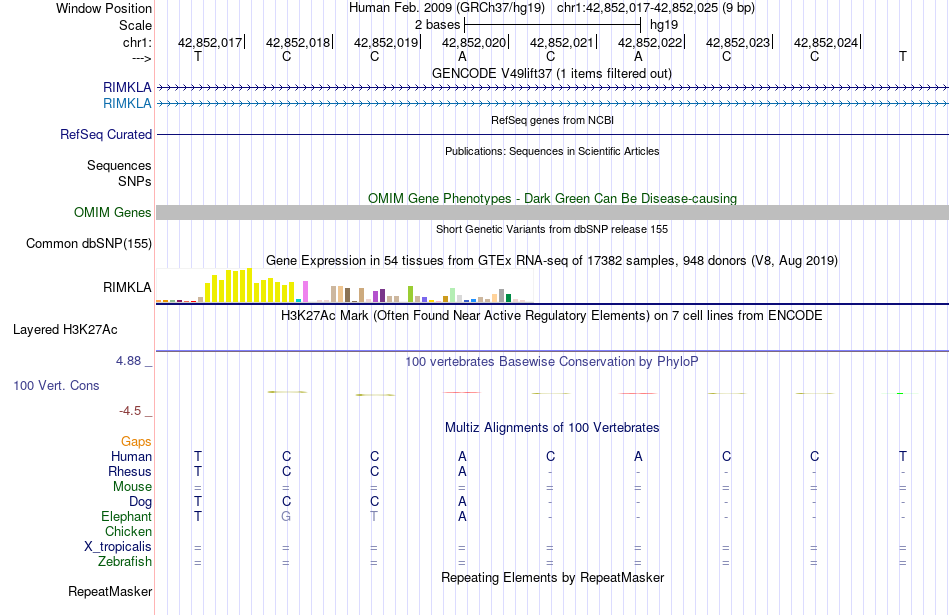Click the pink bar in the GTEx chart
The image size is (950, 615).
tap(305, 291)
